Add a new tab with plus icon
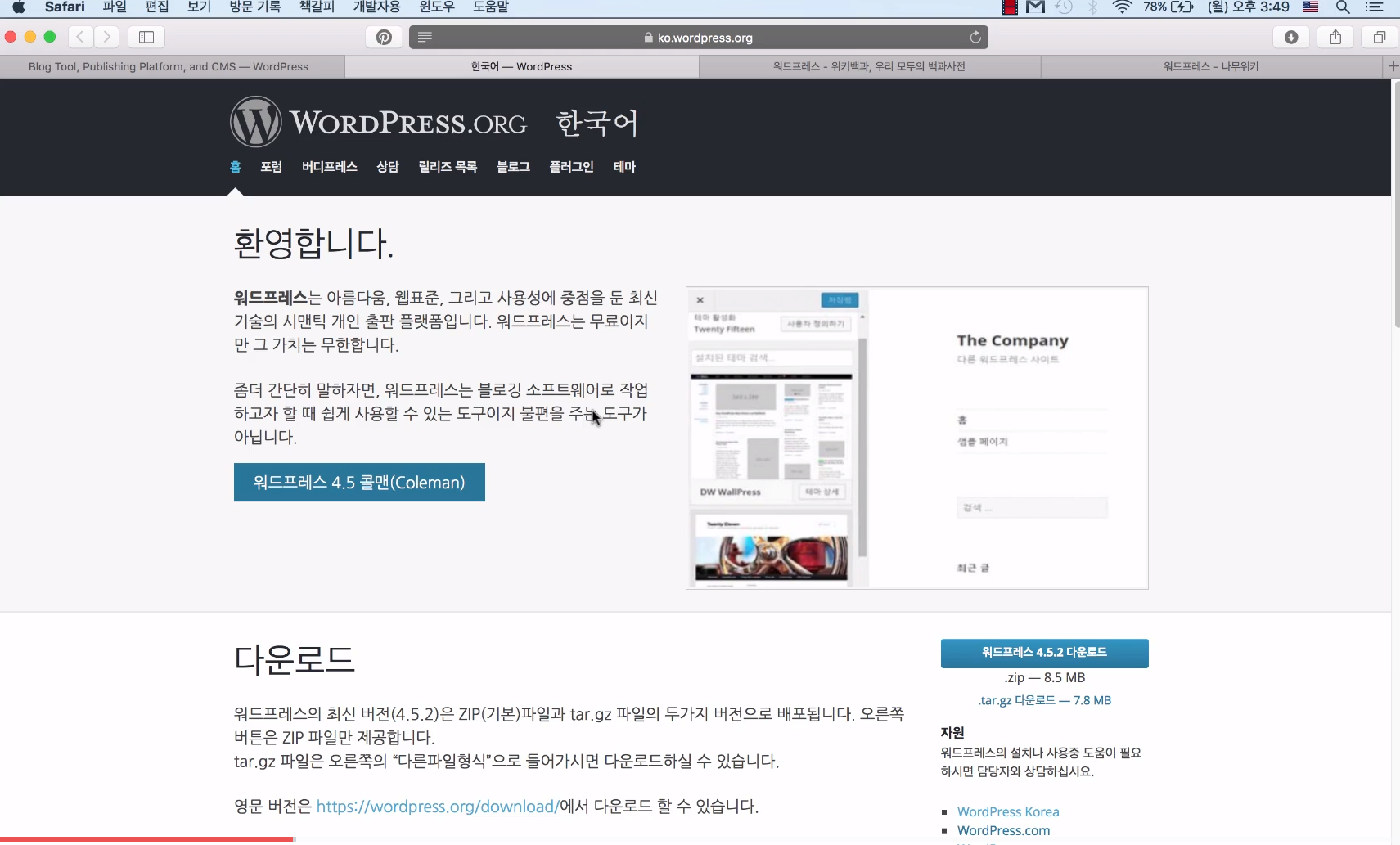1400x845 pixels. coord(1393,66)
